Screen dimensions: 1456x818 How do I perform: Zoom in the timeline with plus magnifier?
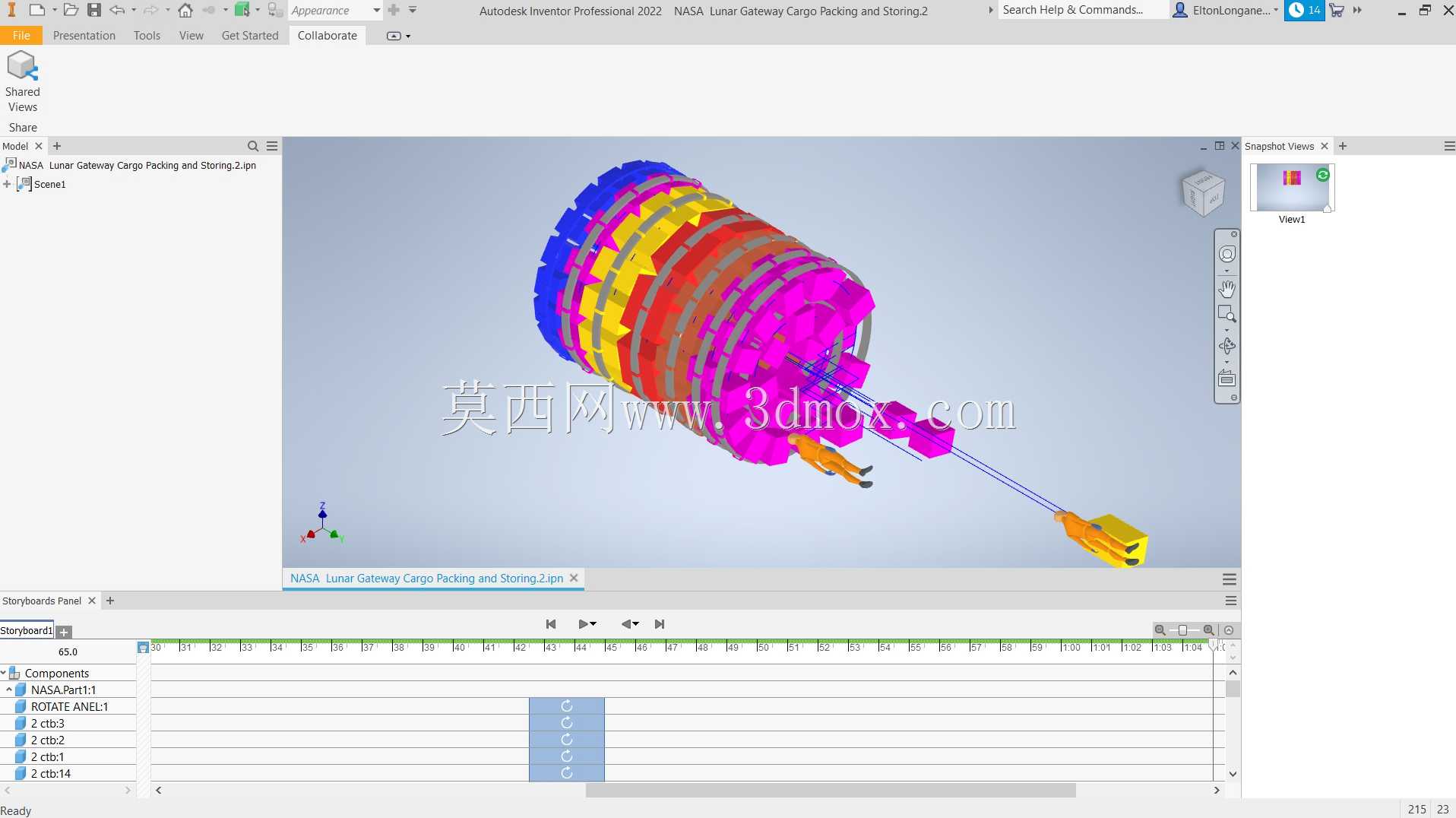(1209, 630)
